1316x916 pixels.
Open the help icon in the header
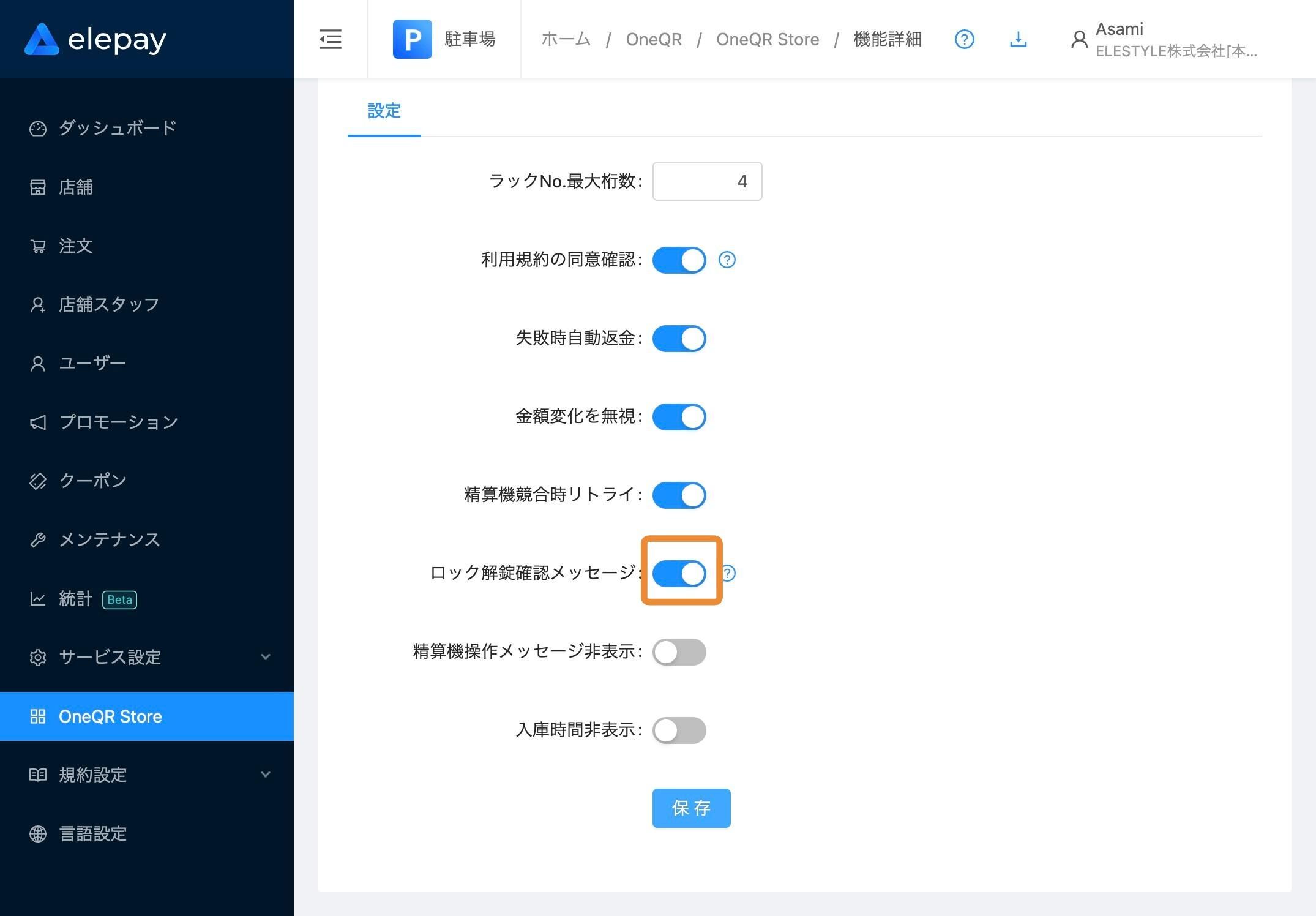[964, 39]
